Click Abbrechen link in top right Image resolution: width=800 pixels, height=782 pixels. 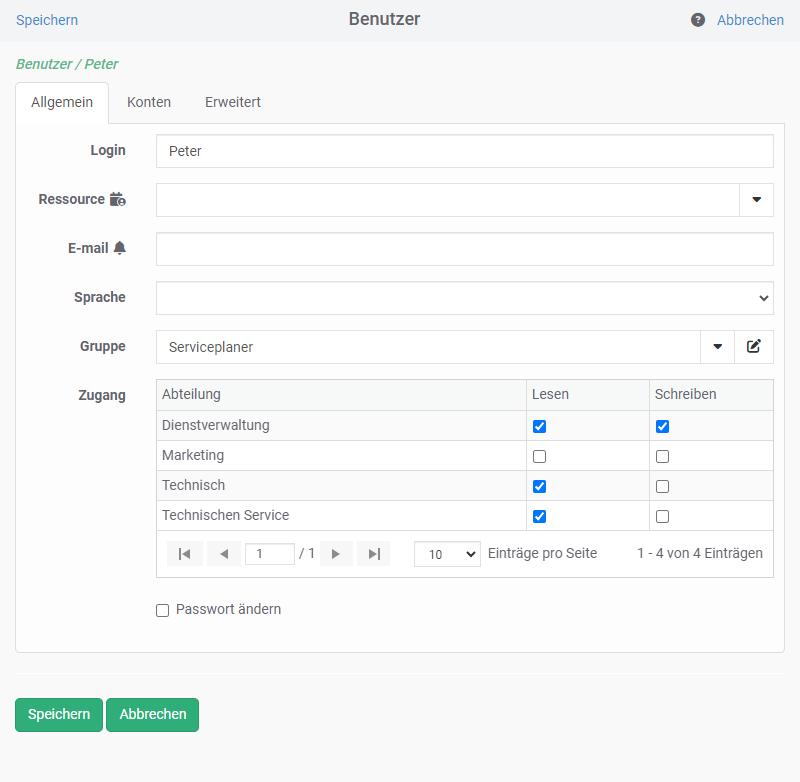tap(750, 20)
